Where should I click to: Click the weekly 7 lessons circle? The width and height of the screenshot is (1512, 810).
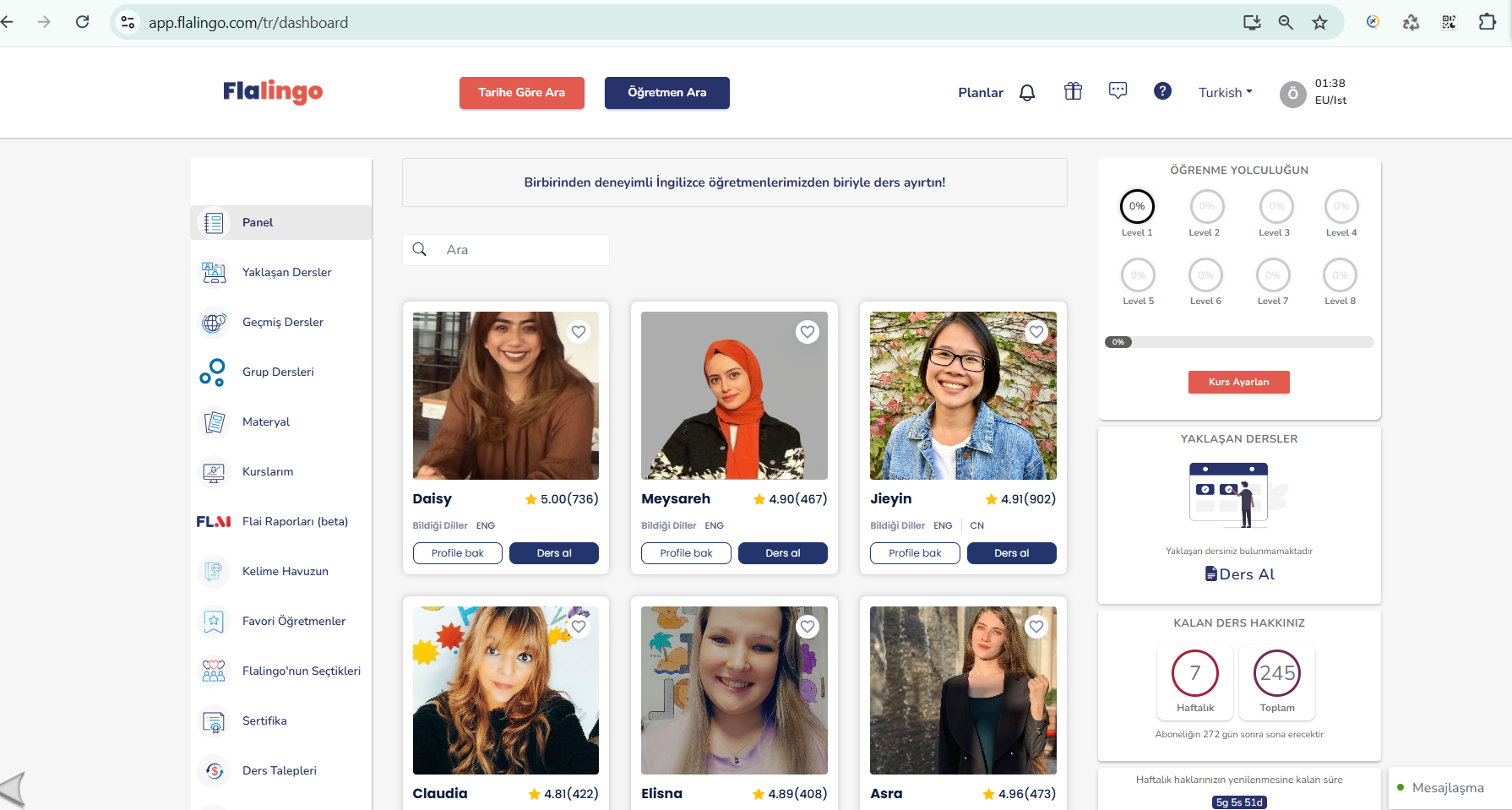(x=1195, y=673)
